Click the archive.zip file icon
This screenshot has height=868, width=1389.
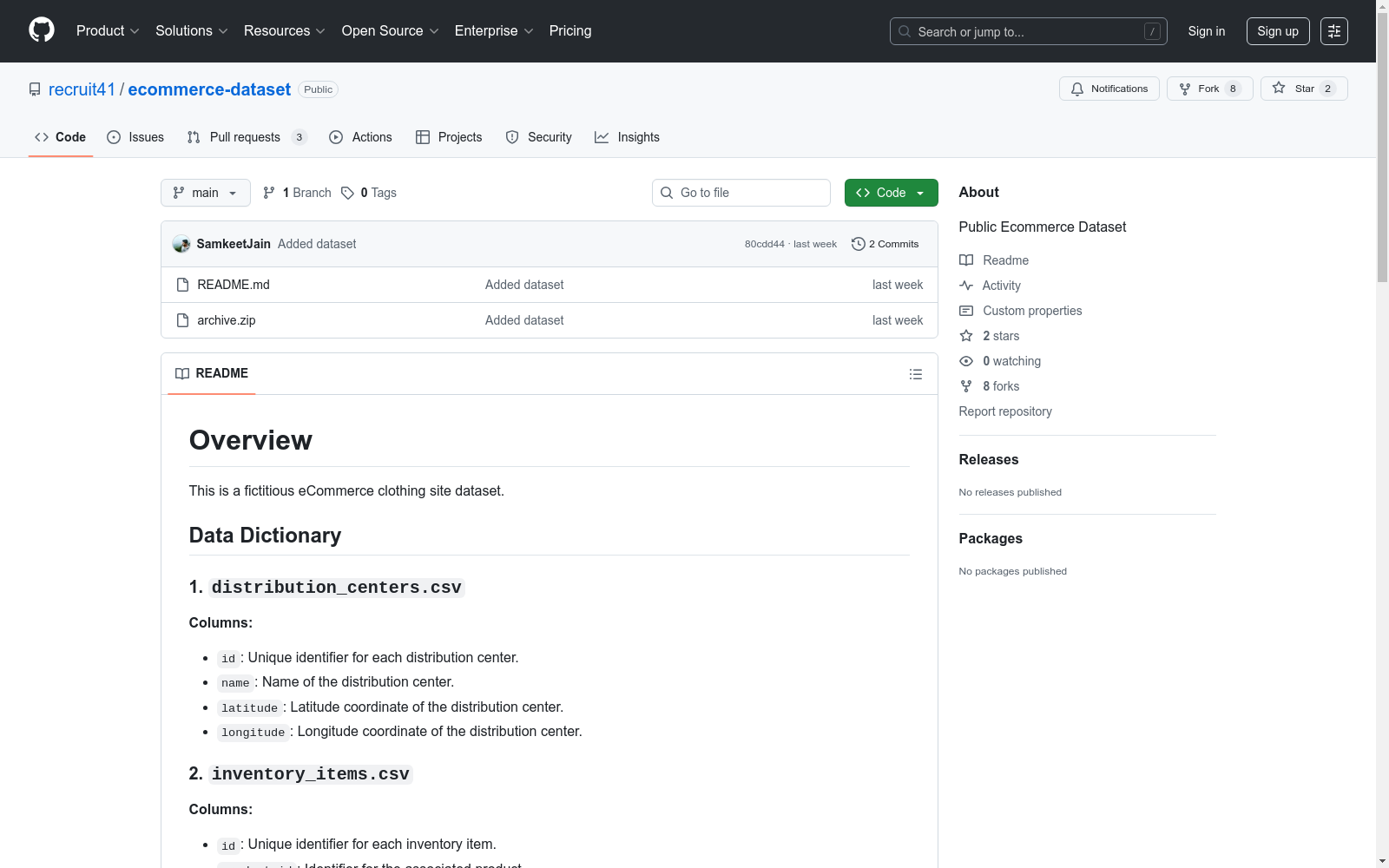182,320
